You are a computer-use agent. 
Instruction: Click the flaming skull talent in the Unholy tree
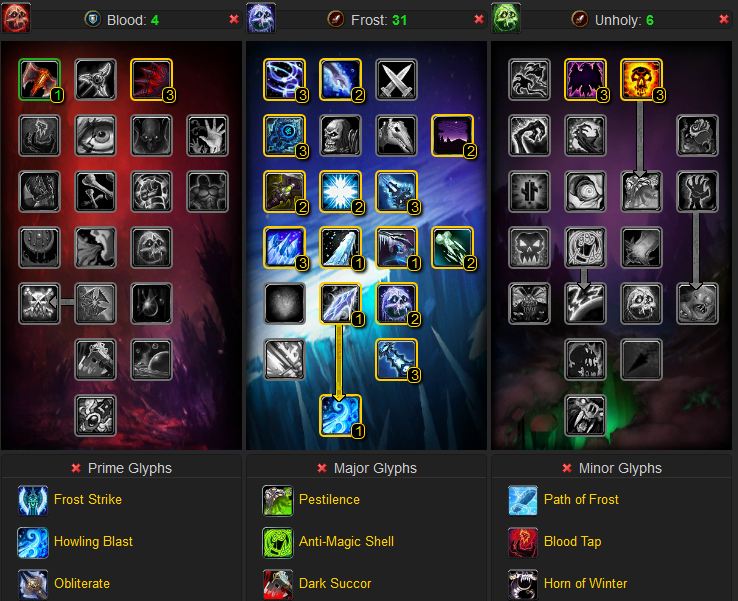(641, 79)
